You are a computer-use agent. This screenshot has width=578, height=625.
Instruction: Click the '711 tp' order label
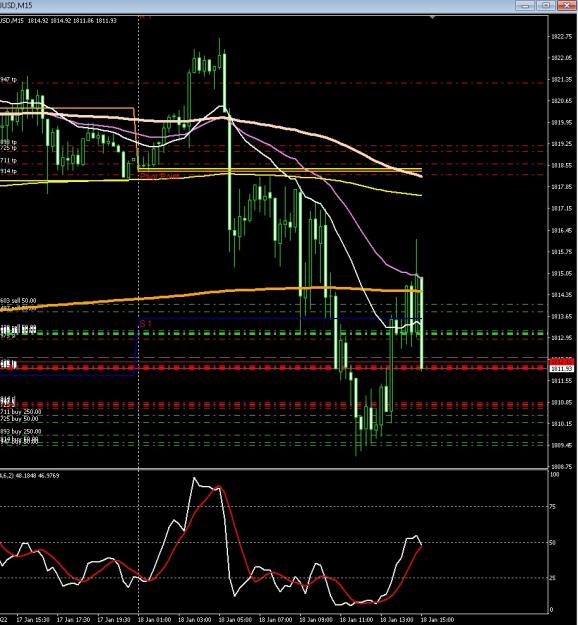click(8, 161)
